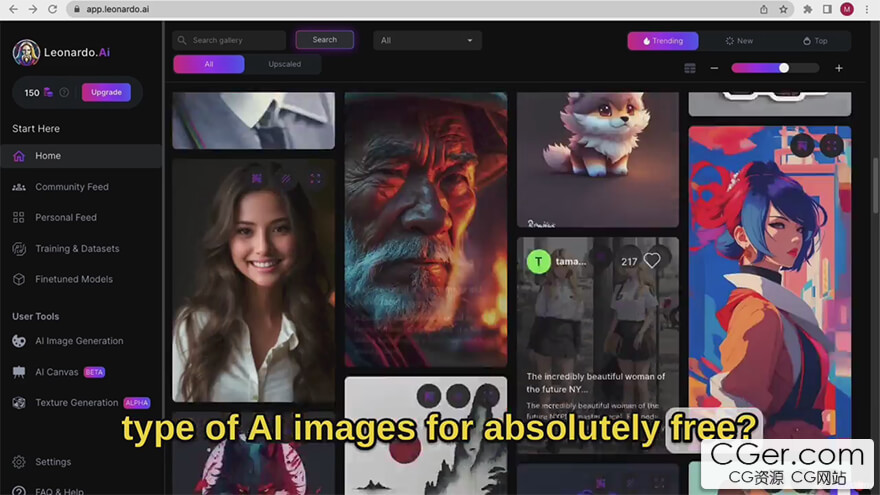This screenshot has width=880, height=495.
Task: Open FAQ & Help icon
Action: tap(19, 491)
